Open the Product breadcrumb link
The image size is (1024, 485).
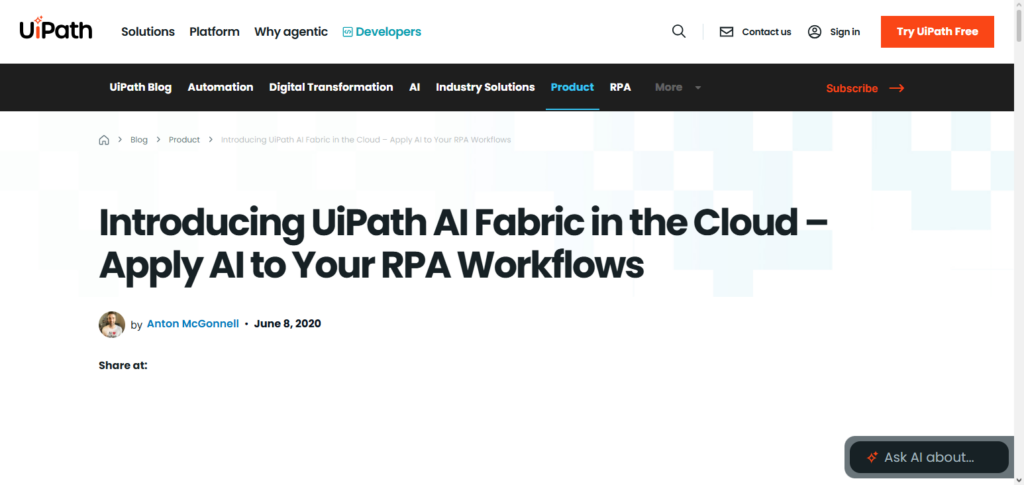[184, 140]
